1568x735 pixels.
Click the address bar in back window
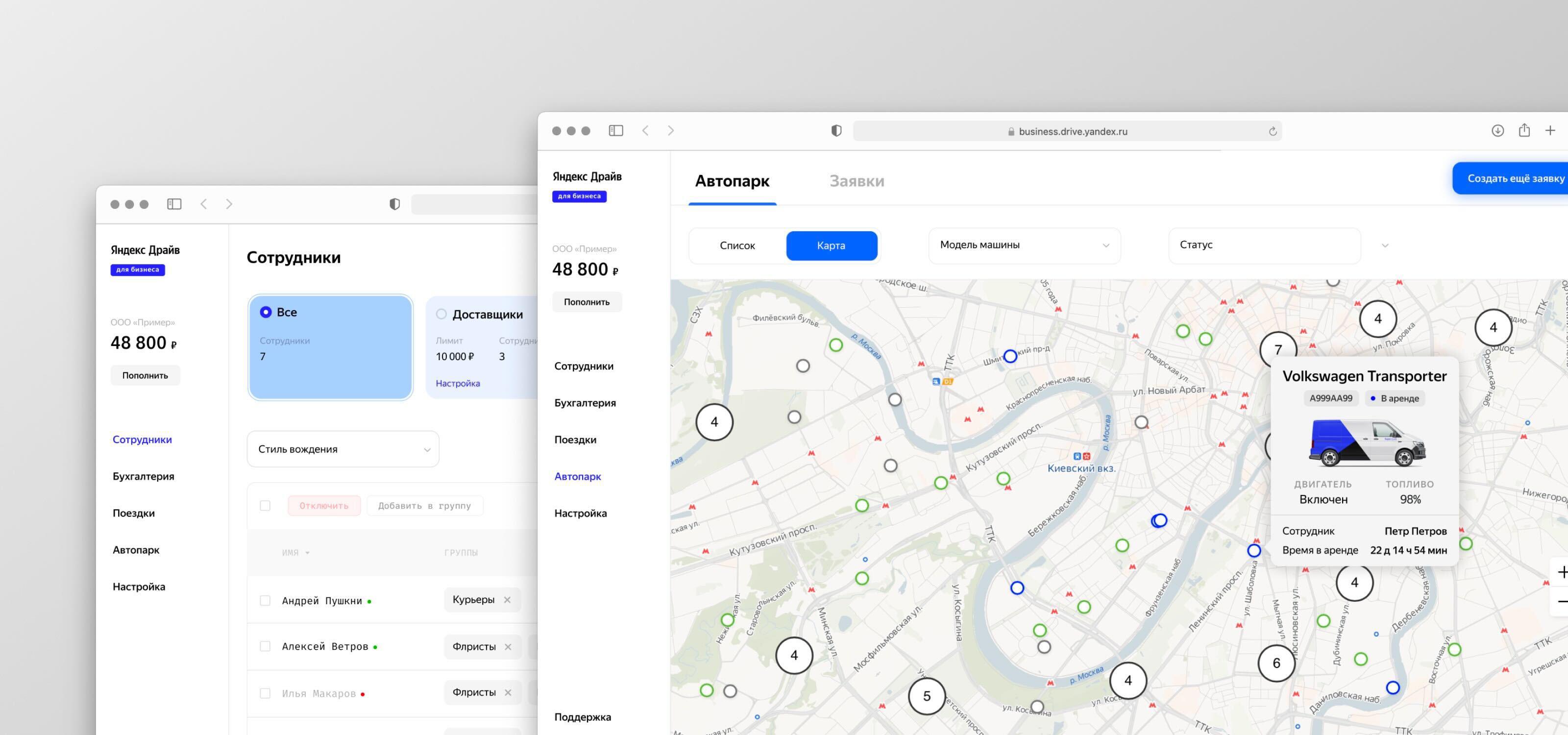pyautogui.click(x=474, y=204)
